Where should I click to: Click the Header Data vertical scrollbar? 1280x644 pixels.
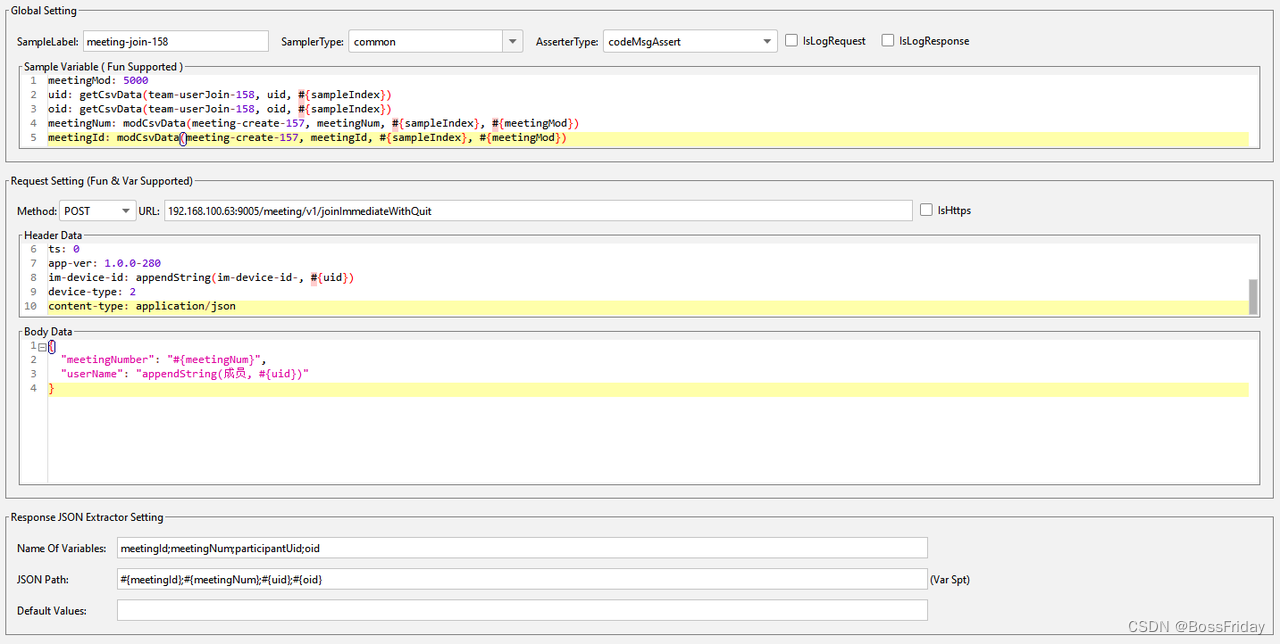click(x=1254, y=296)
